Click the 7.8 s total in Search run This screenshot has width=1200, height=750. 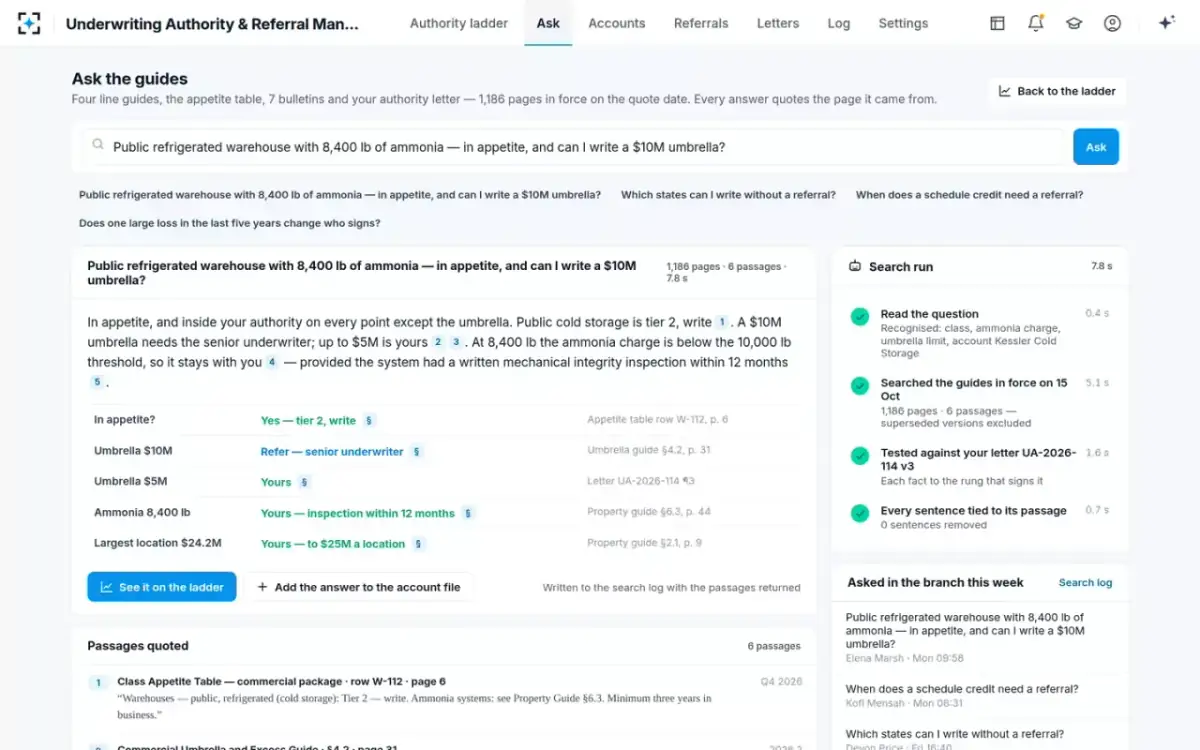[1101, 267]
